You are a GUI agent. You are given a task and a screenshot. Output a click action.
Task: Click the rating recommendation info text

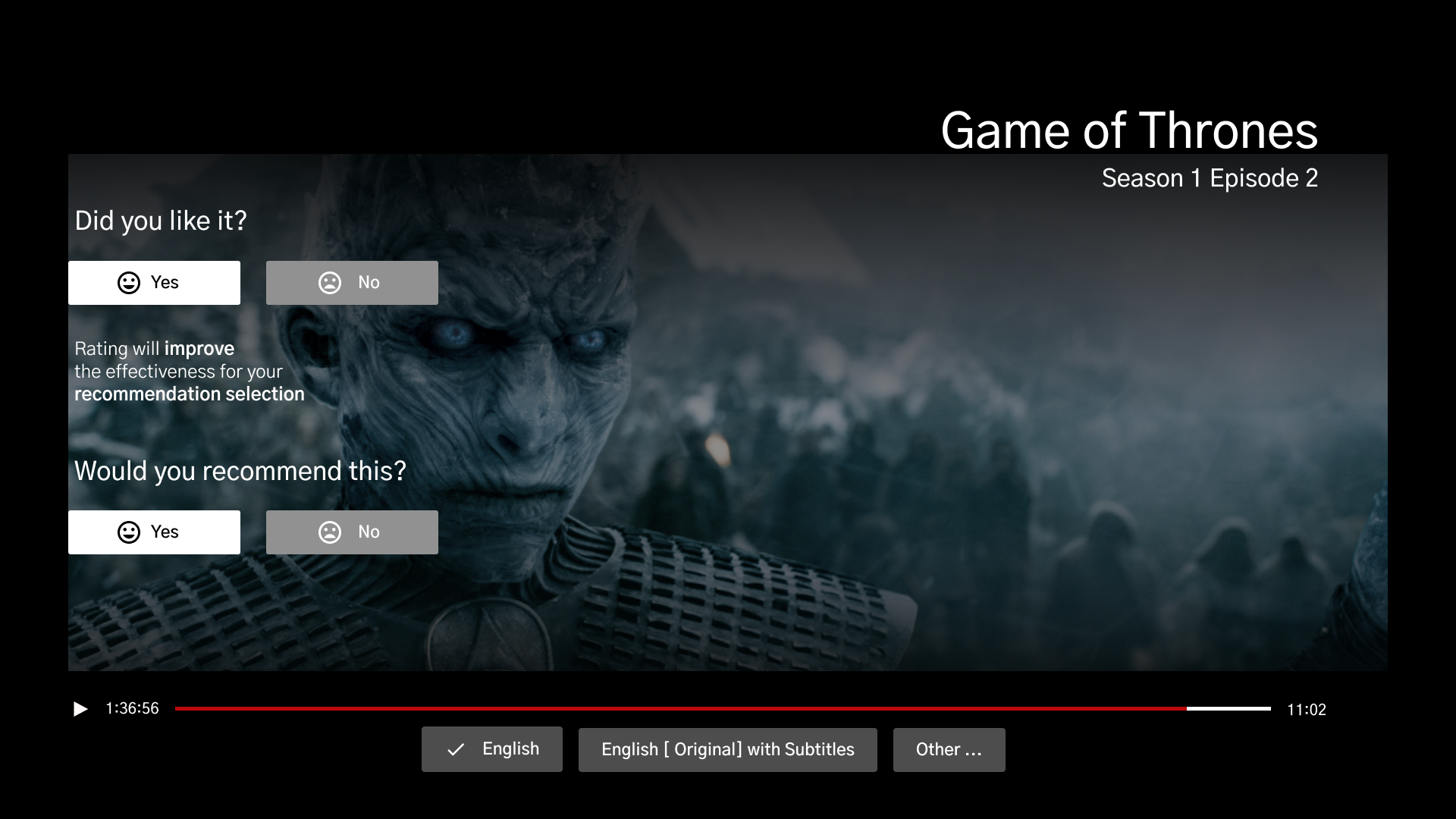(x=189, y=372)
